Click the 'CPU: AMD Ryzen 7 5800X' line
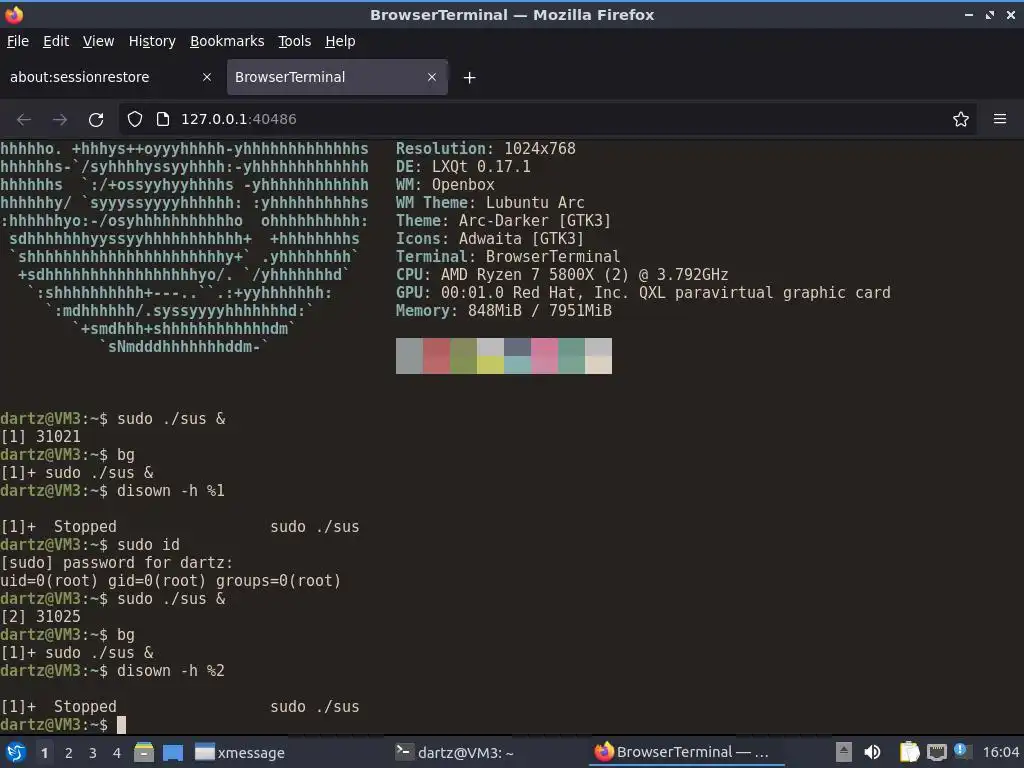The width and height of the screenshot is (1024, 768). (562, 274)
